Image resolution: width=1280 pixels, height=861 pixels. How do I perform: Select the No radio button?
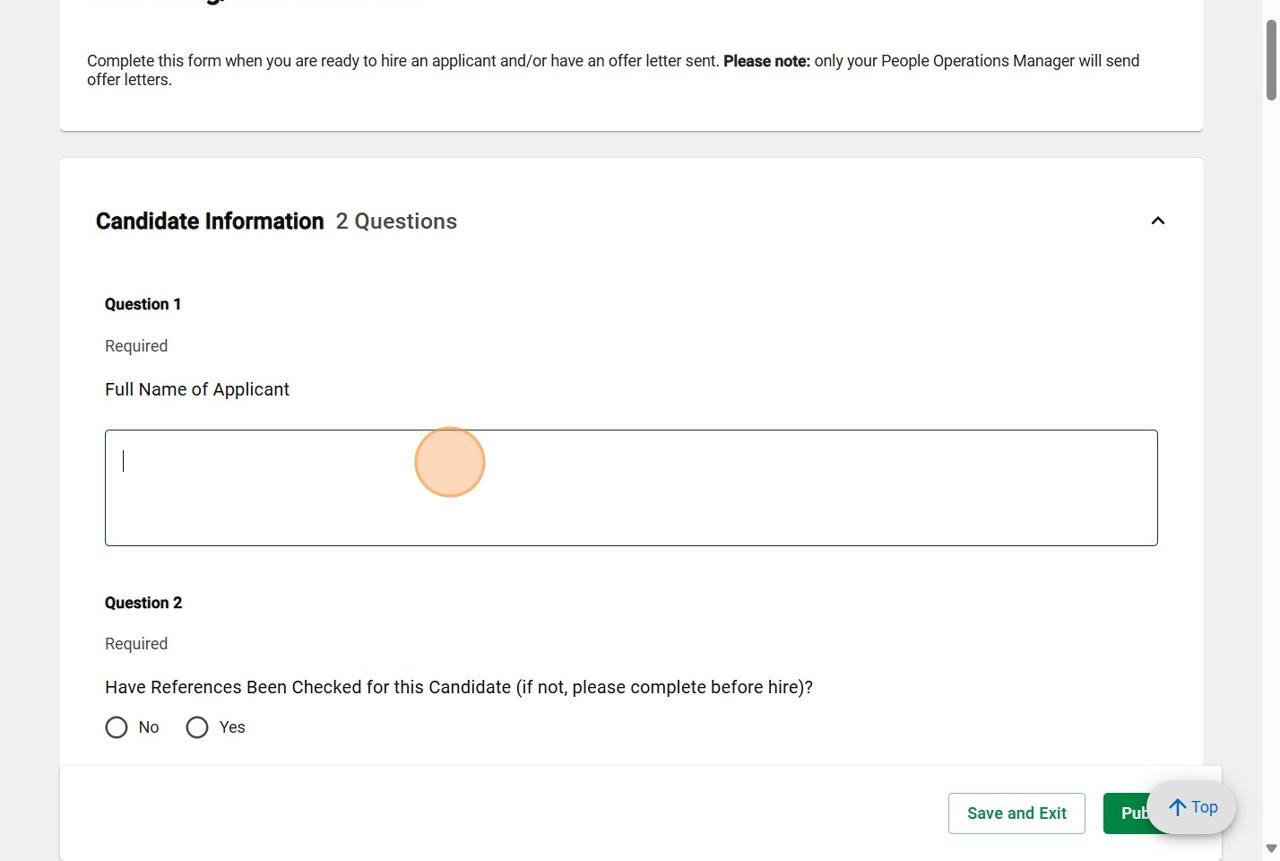click(x=117, y=728)
